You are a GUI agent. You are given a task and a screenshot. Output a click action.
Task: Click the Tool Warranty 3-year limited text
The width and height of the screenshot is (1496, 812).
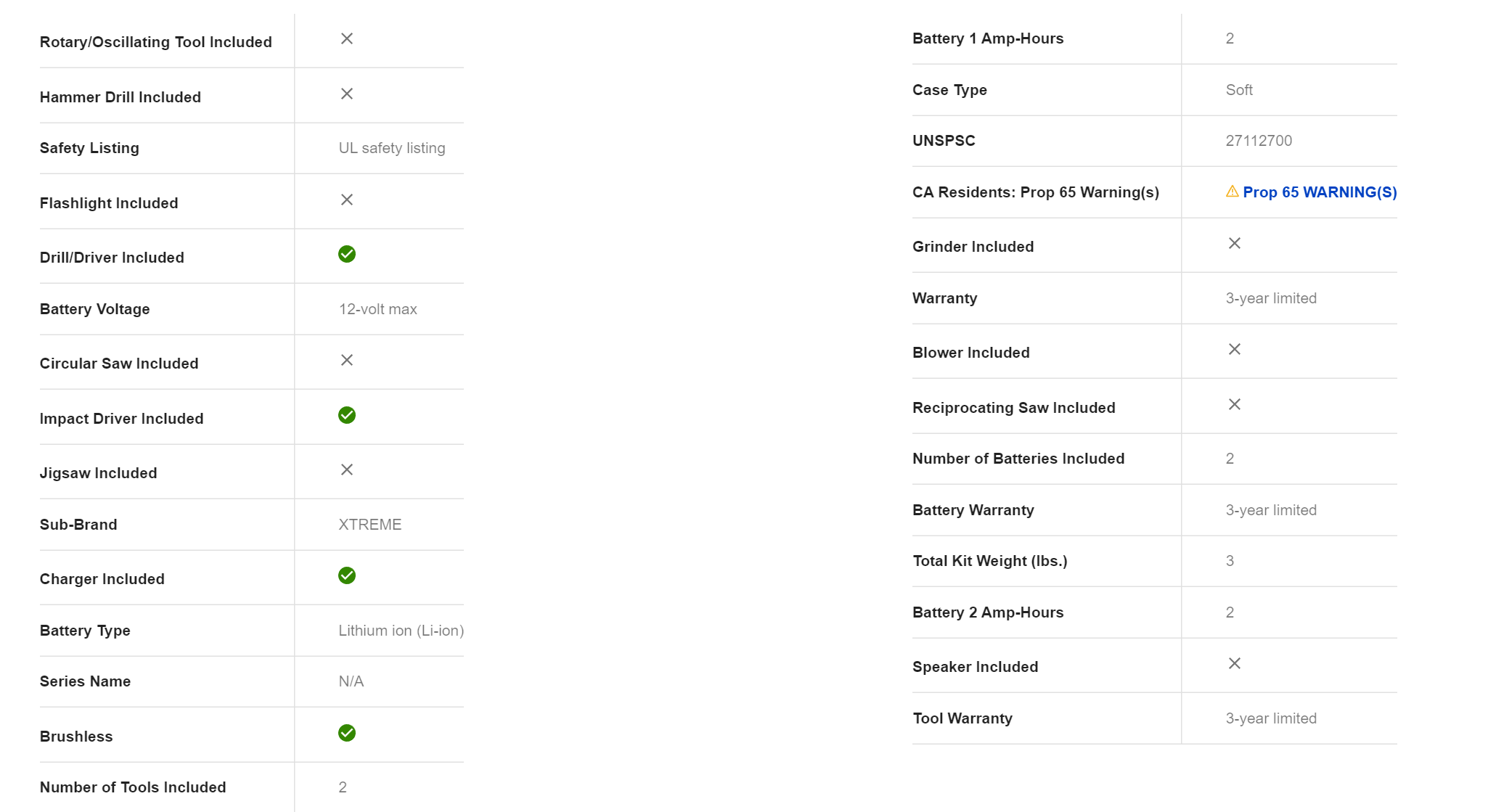pyautogui.click(x=1270, y=718)
